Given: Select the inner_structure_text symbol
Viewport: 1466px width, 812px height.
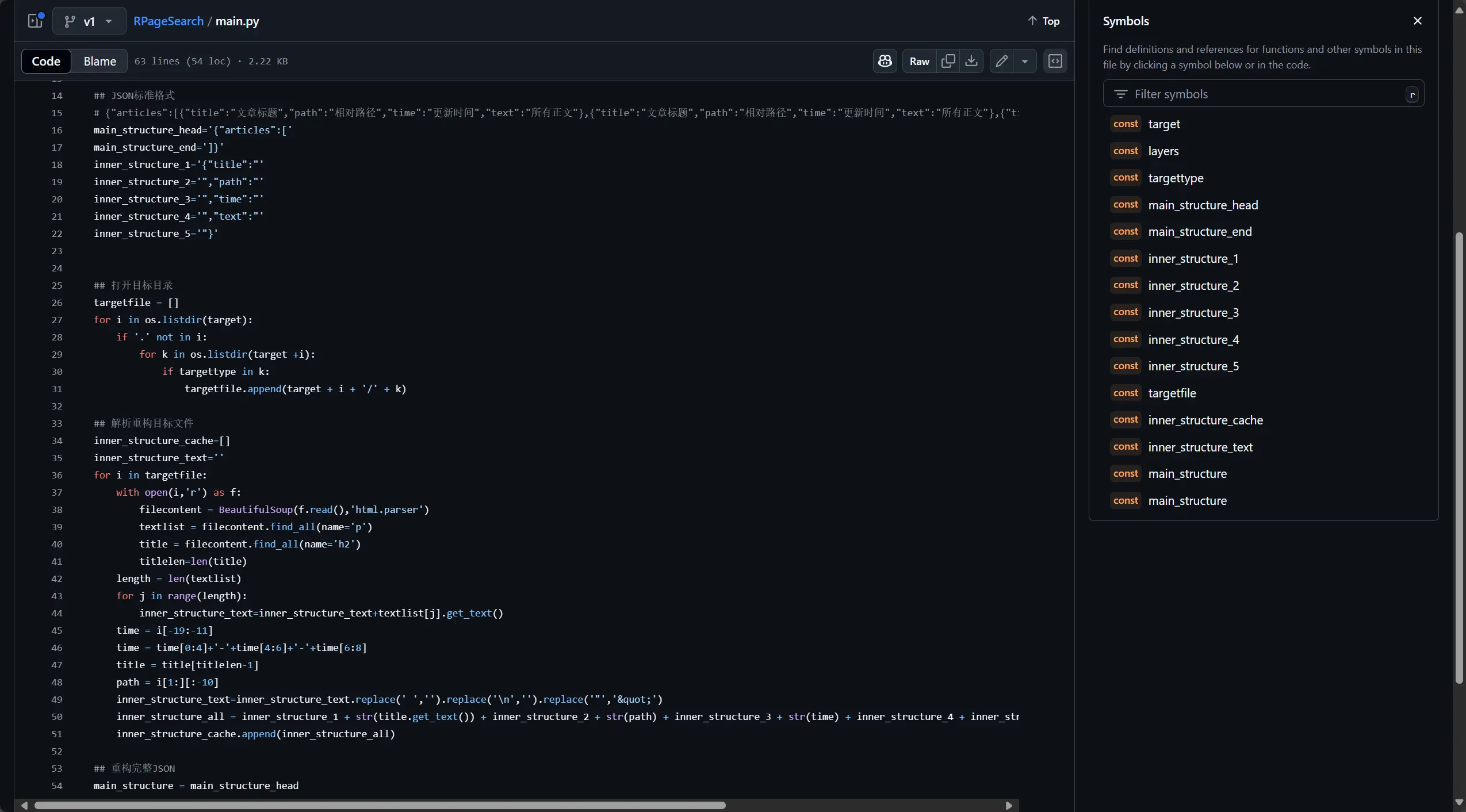Looking at the screenshot, I should tap(1200, 447).
